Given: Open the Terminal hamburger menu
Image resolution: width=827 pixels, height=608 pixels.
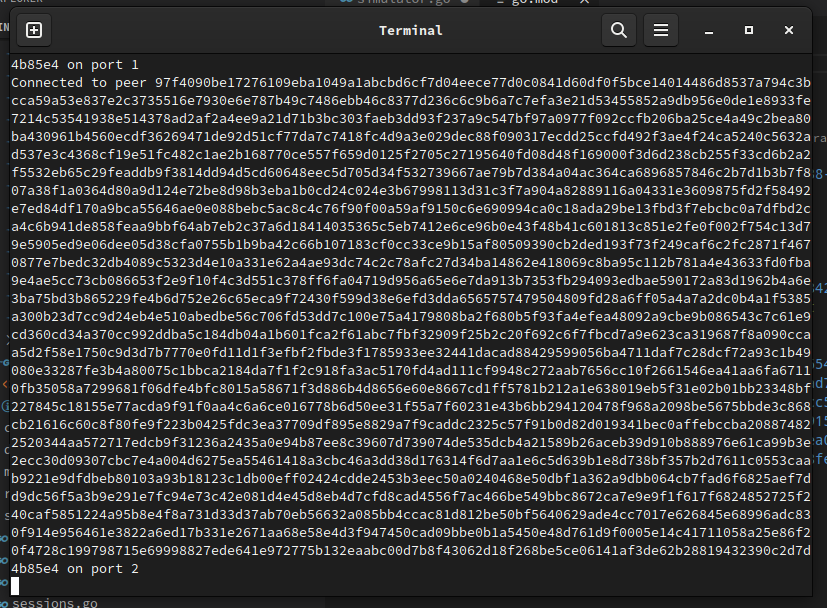Looking at the screenshot, I should point(661,30).
